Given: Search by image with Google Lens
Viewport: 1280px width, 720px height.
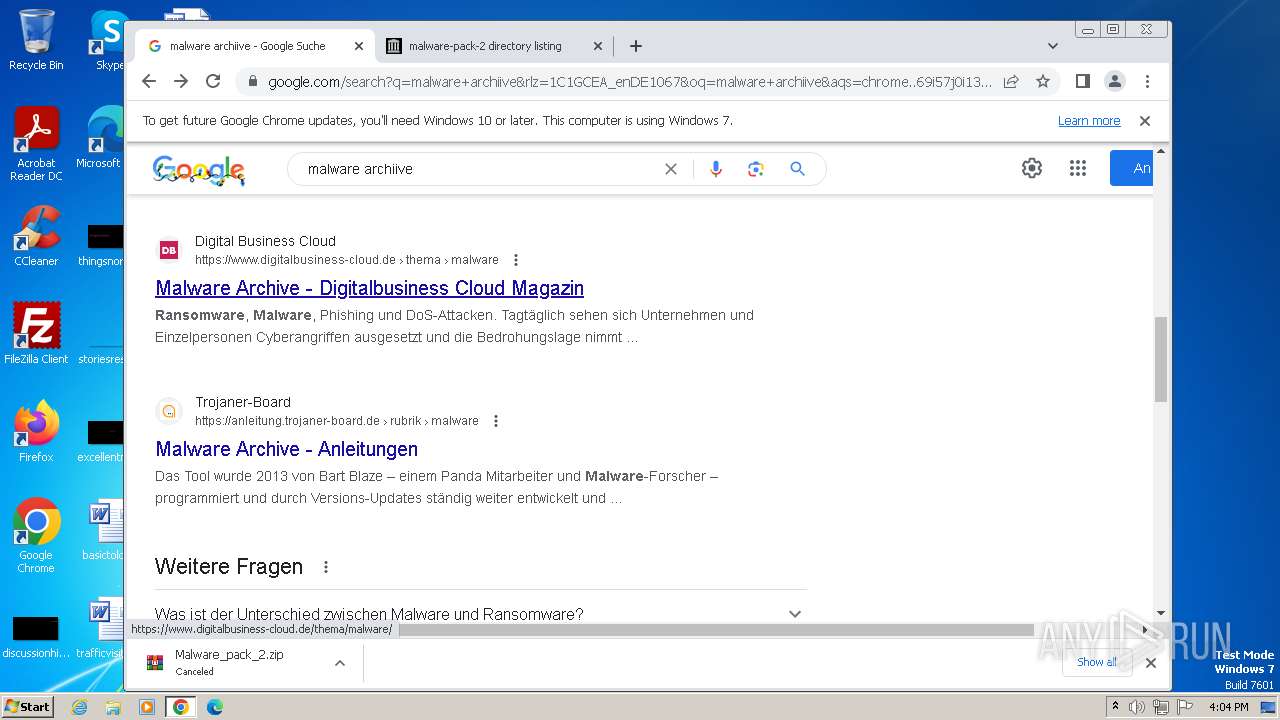Looking at the screenshot, I should (x=756, y=169).
